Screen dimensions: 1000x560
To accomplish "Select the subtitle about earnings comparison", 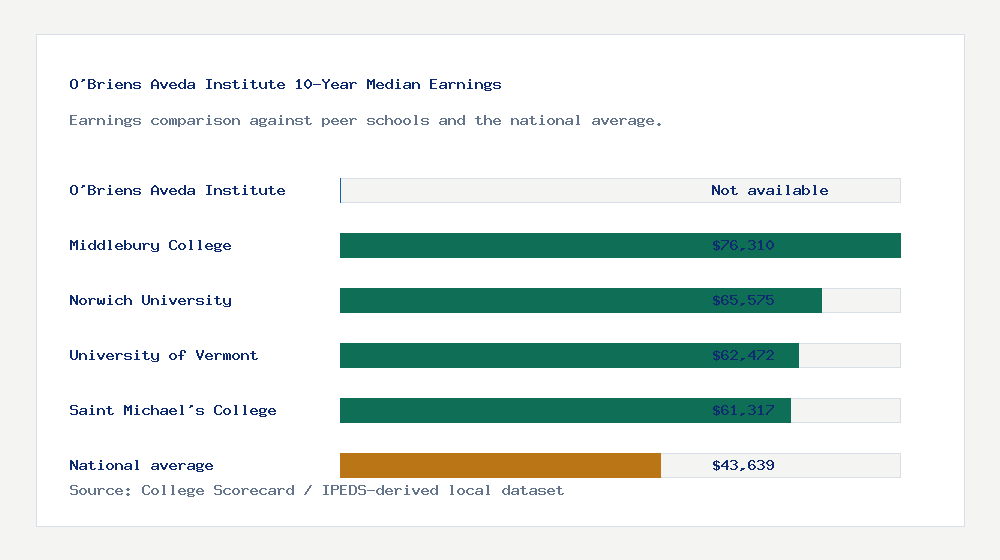I will pyautogui.click(x=365, y=121).
